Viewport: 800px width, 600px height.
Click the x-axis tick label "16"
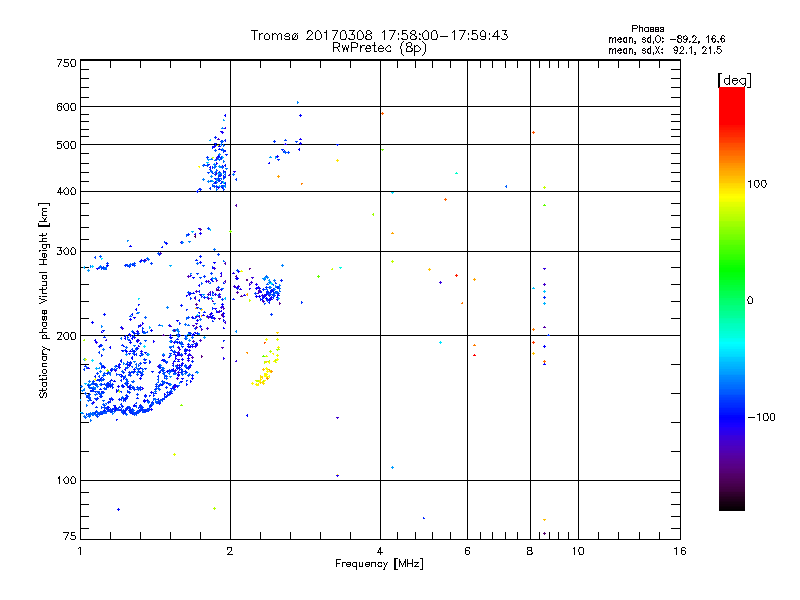click(680, 551)
